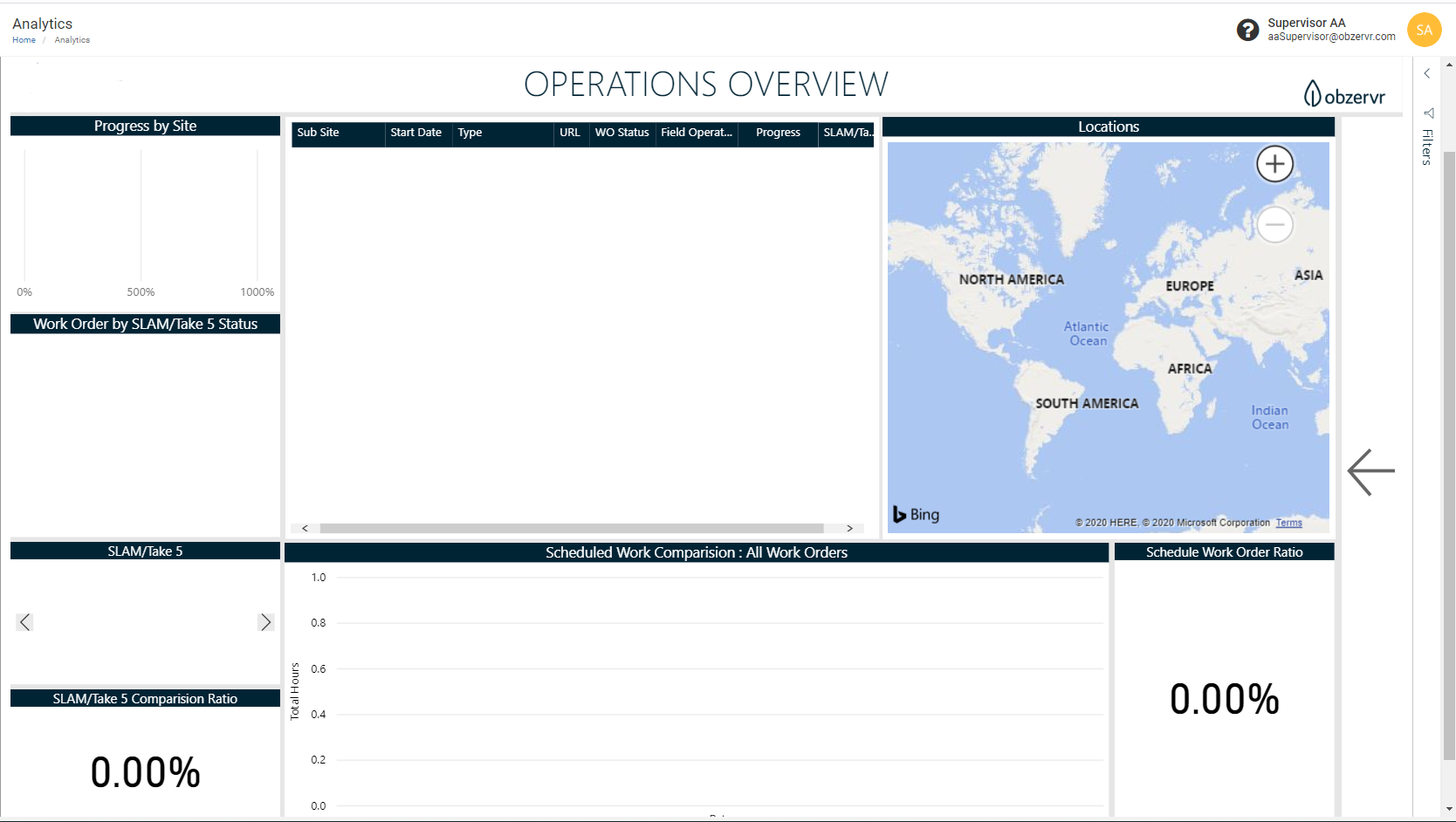
Task: Sort table by SLAM/Ta.. column
Action: [x=847, y=133]
